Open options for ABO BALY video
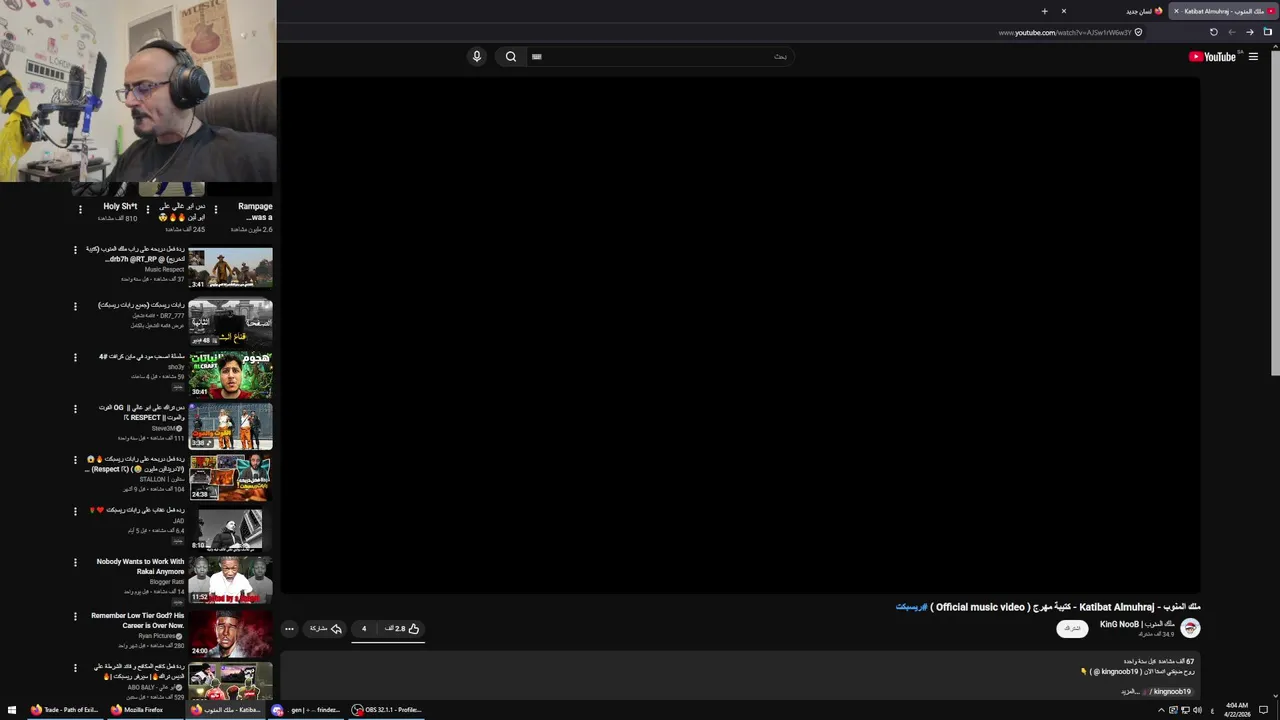This screenshot has width=1280, height=720. pos(75,668)
